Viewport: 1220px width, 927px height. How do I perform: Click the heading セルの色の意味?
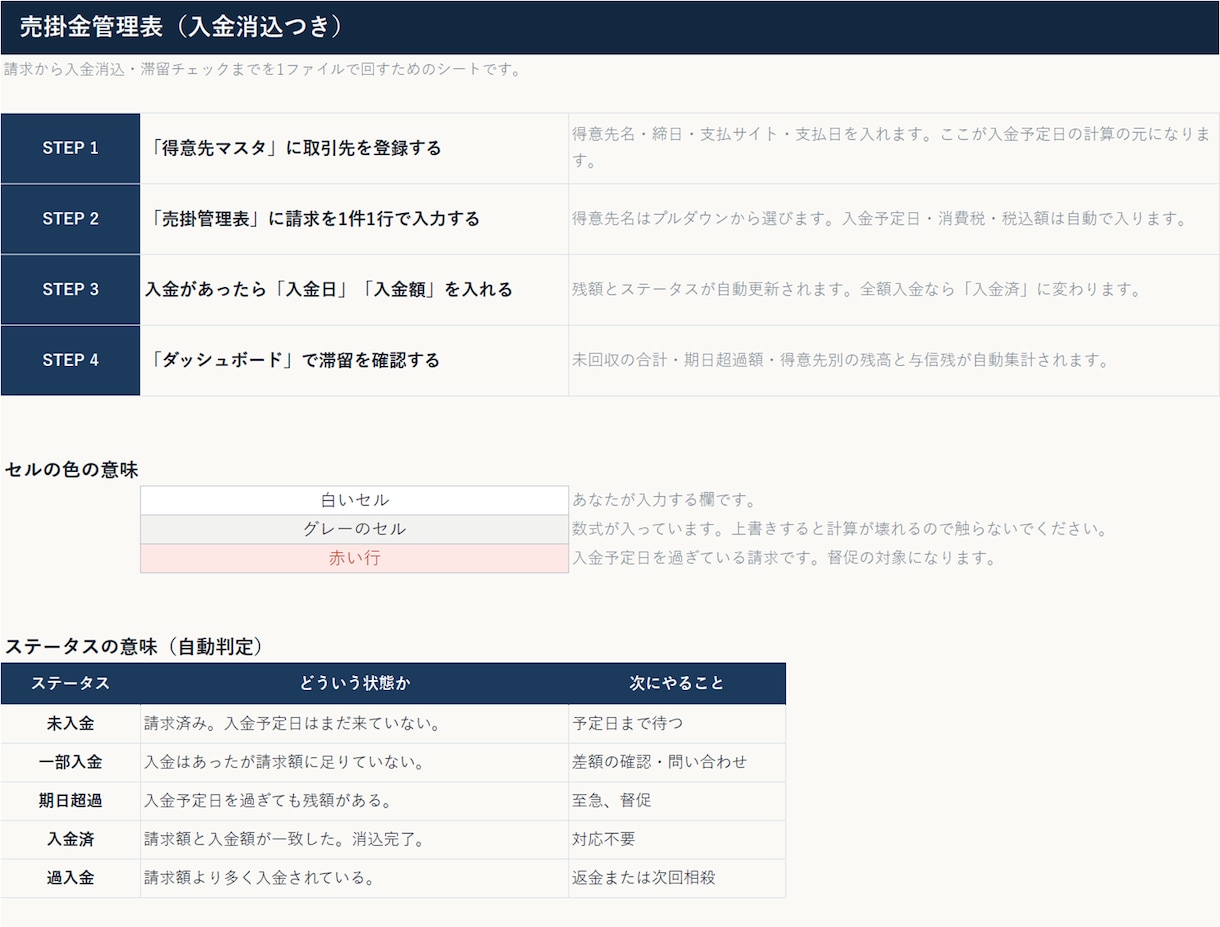pyautogui.click(x=71, y=469)
